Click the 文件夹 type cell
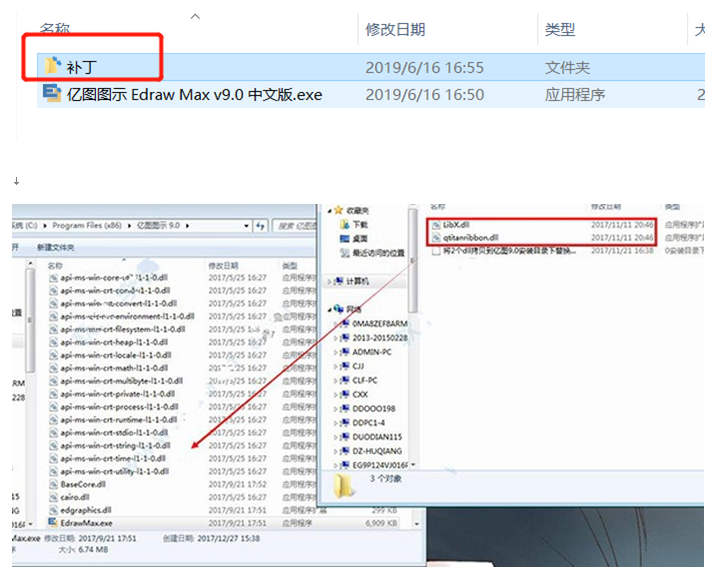The image size is (715, 580). (567, 67)
